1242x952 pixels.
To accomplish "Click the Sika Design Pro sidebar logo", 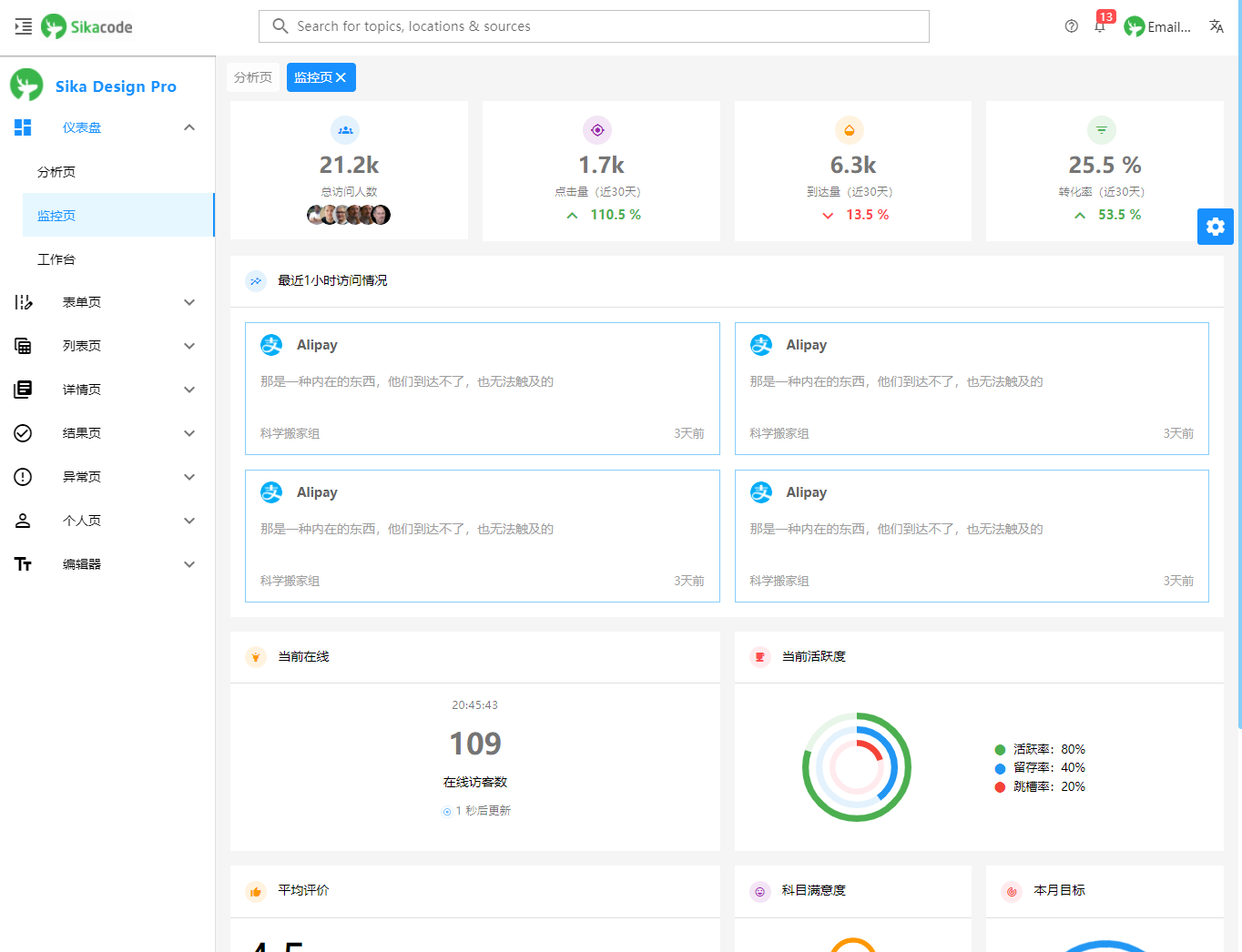I will [26, 85].
